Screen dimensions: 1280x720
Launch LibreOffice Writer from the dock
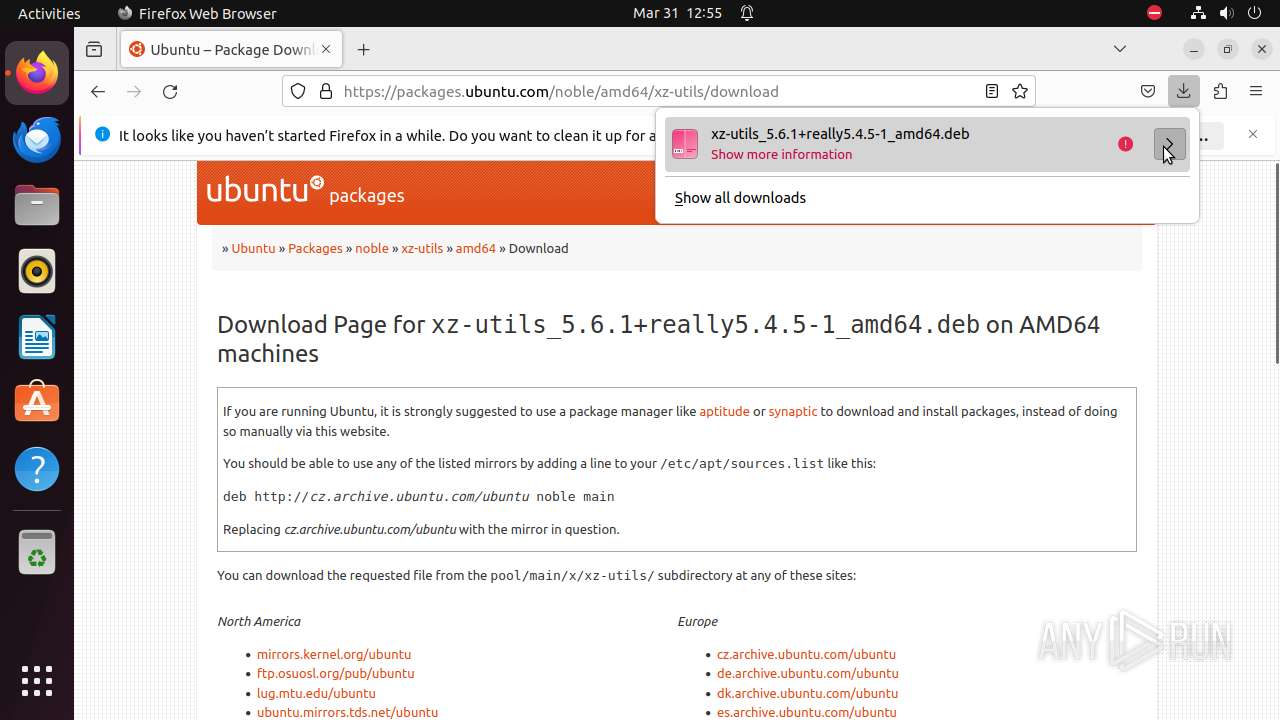click(x=37, y=337)
